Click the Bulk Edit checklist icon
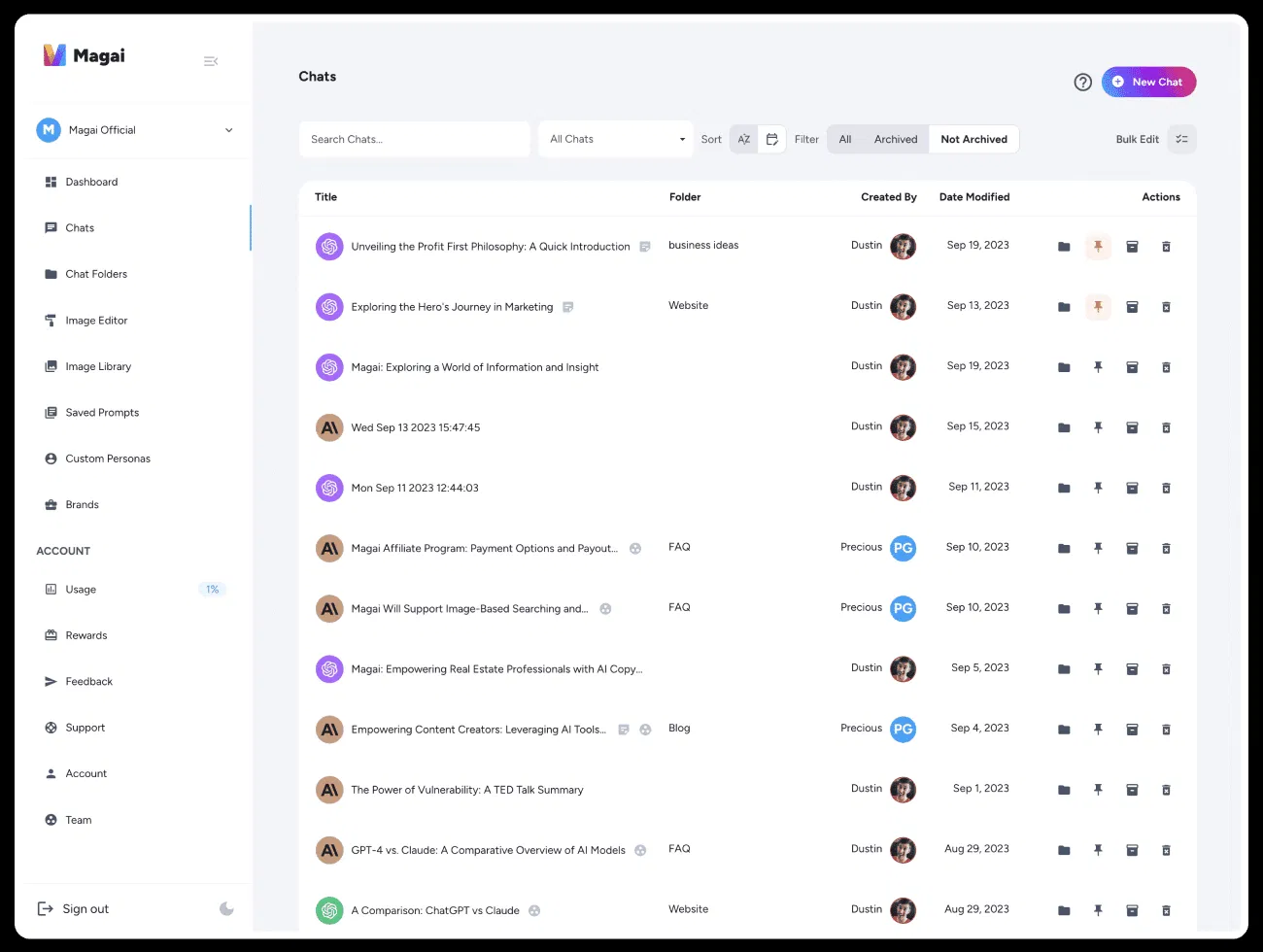 (x=1181, y=140)
